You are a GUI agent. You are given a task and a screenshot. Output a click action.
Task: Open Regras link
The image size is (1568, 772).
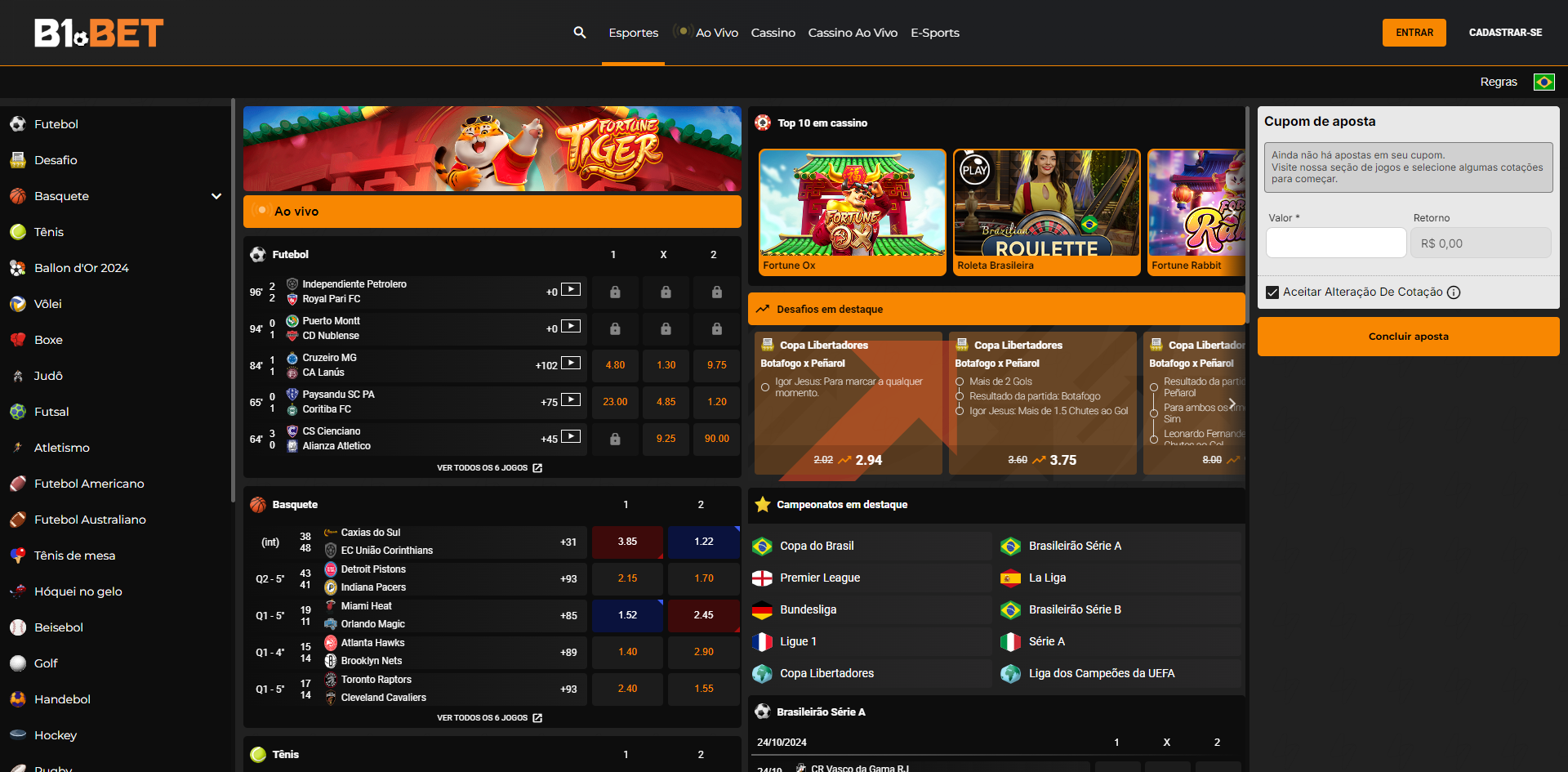1499,82
